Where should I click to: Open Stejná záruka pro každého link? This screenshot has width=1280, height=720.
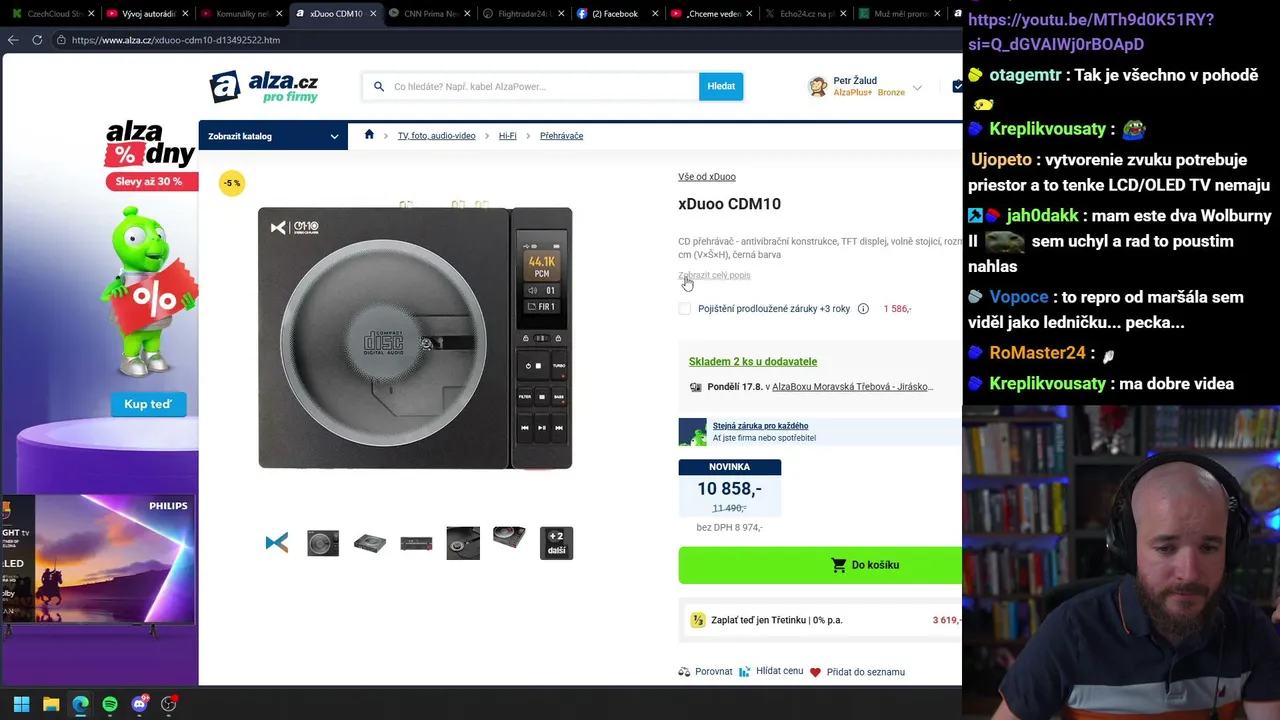[x=760, y=426]
